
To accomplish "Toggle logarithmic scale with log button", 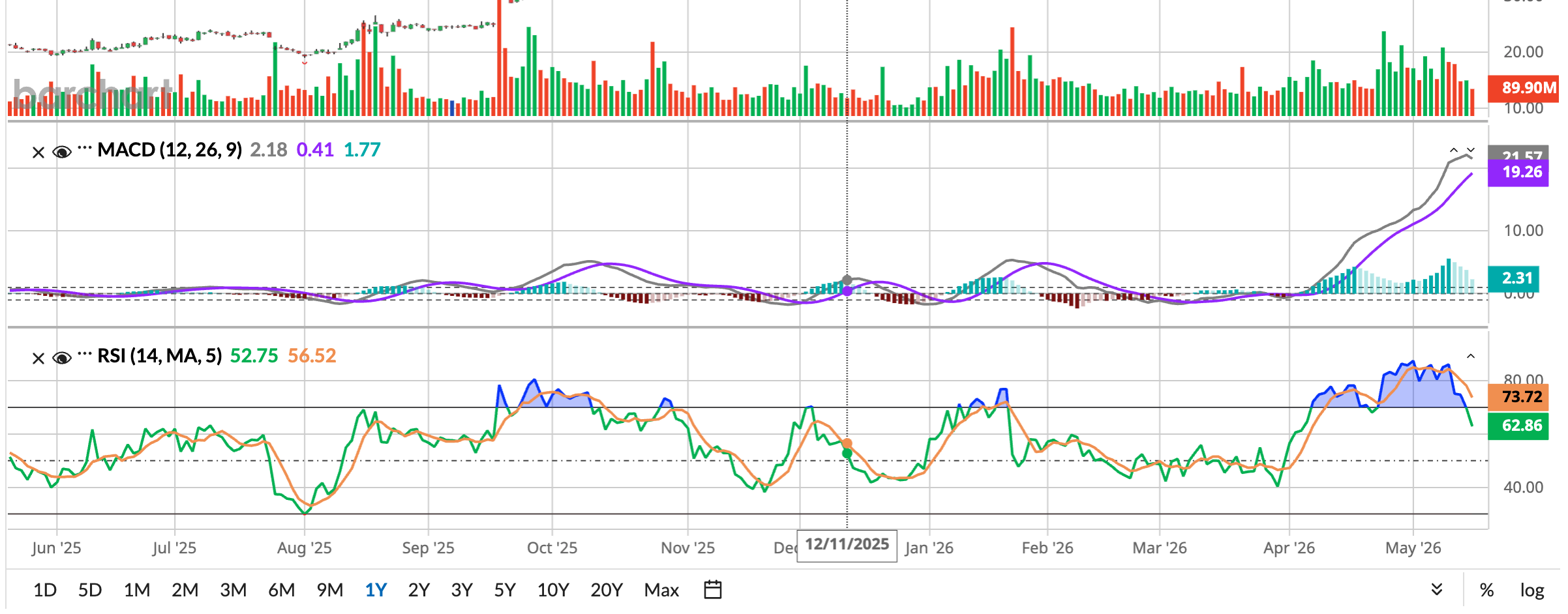I will (x=1532, y=591).
